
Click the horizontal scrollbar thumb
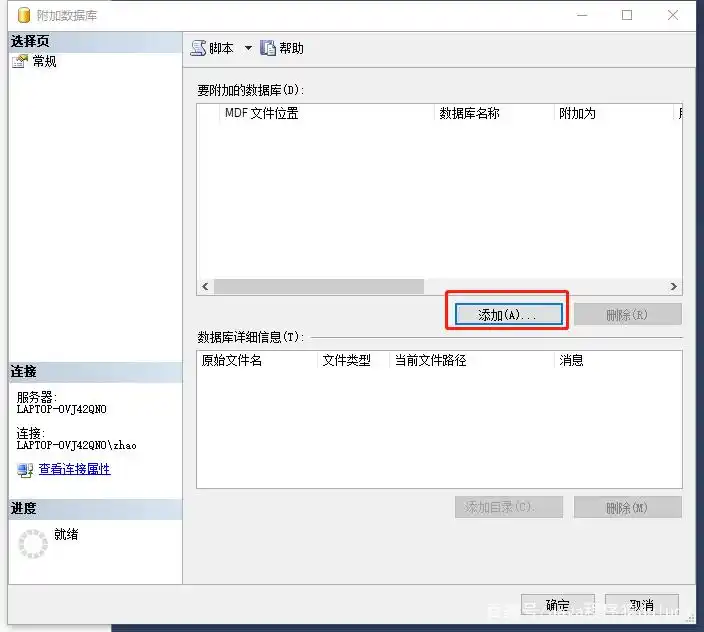point(319,286)
